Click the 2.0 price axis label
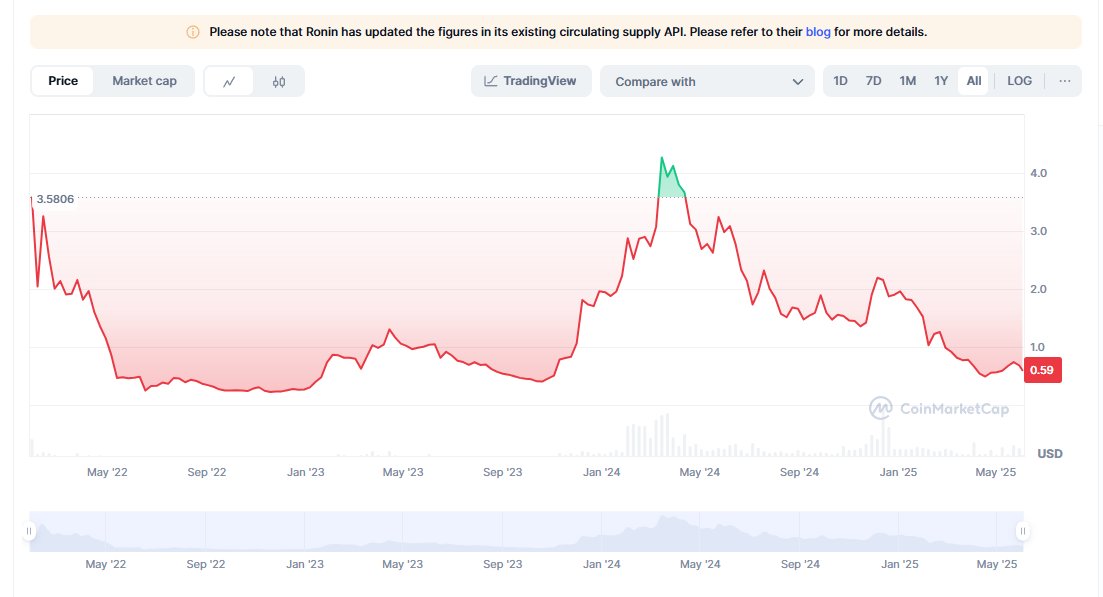 coord(1038,289)
